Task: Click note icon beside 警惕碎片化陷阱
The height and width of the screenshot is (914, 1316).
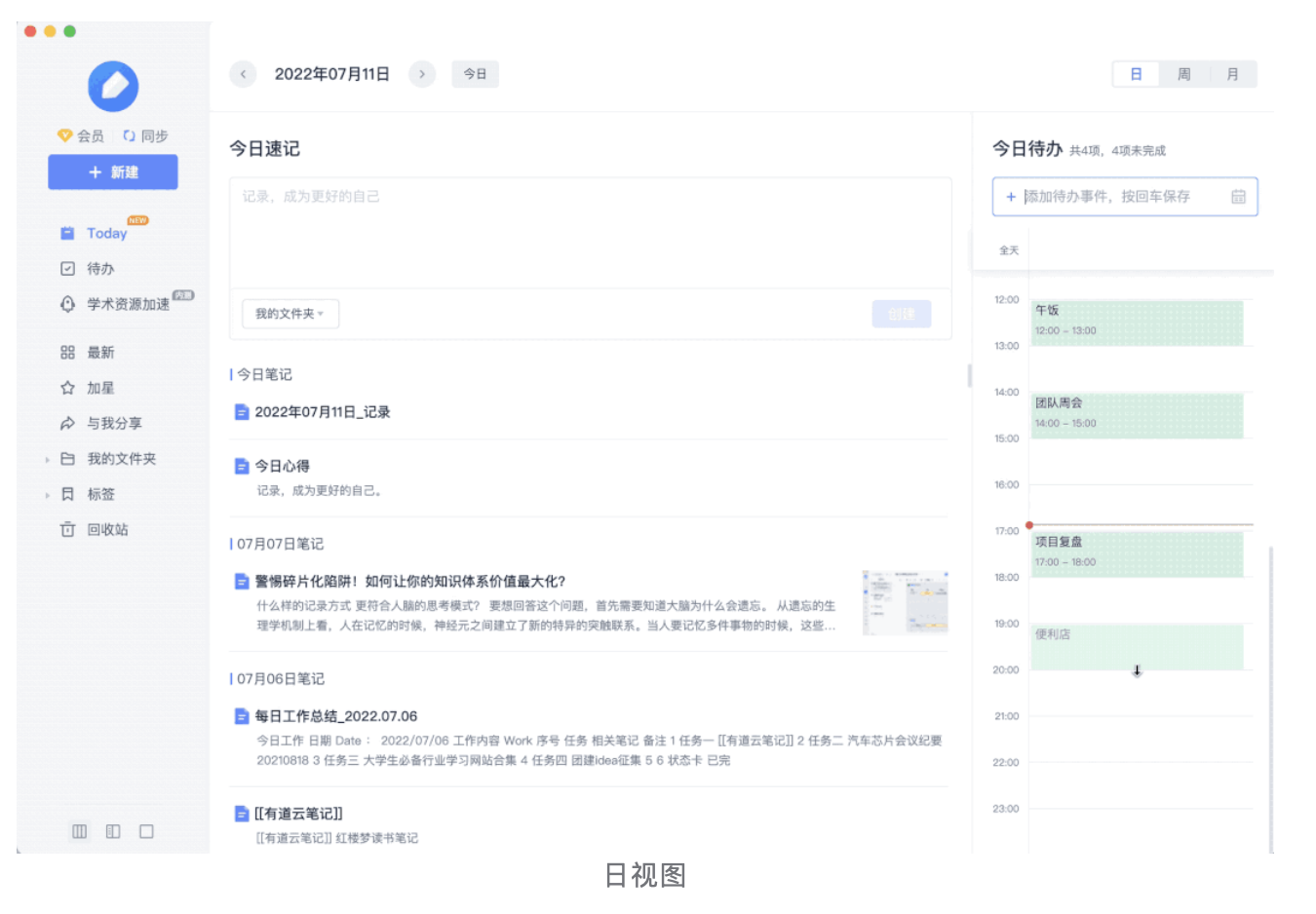Action: [x=242, y=582]
